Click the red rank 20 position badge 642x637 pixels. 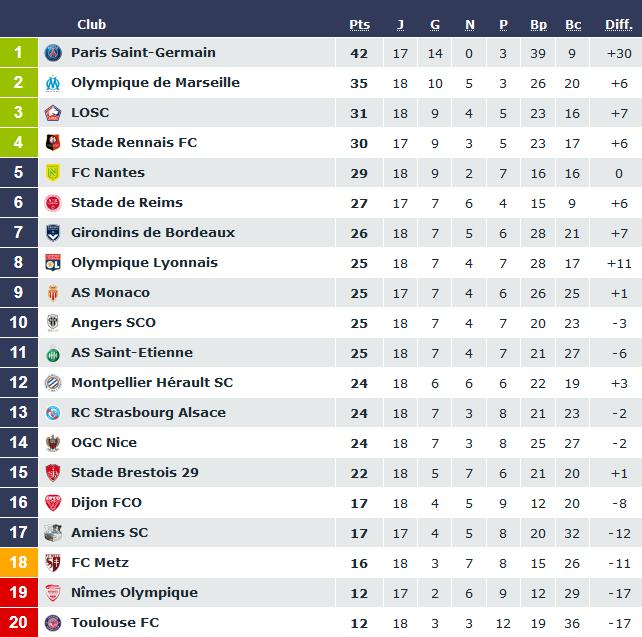[18, 623]
